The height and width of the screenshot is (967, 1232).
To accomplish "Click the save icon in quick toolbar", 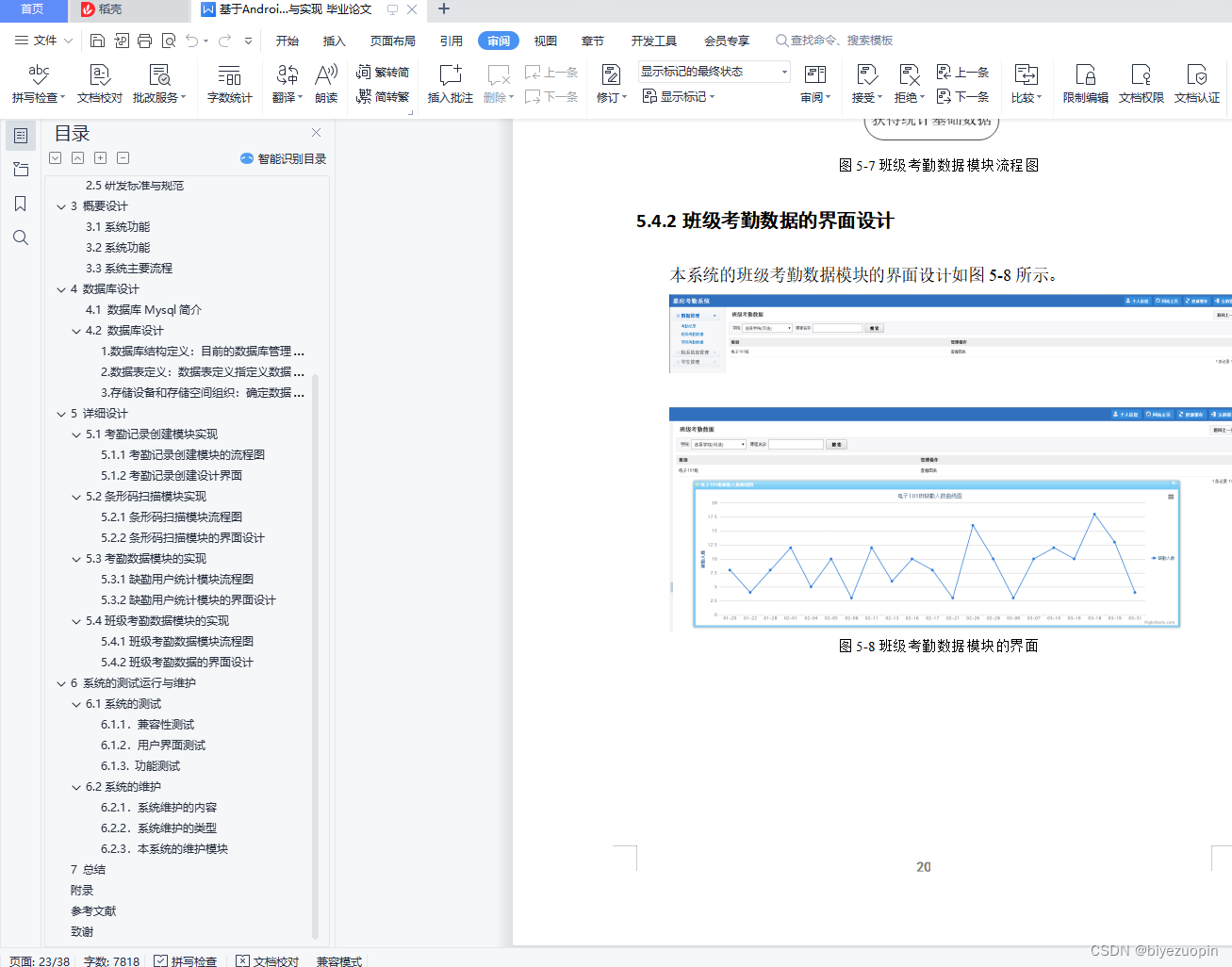I will (x=97, y=41).
